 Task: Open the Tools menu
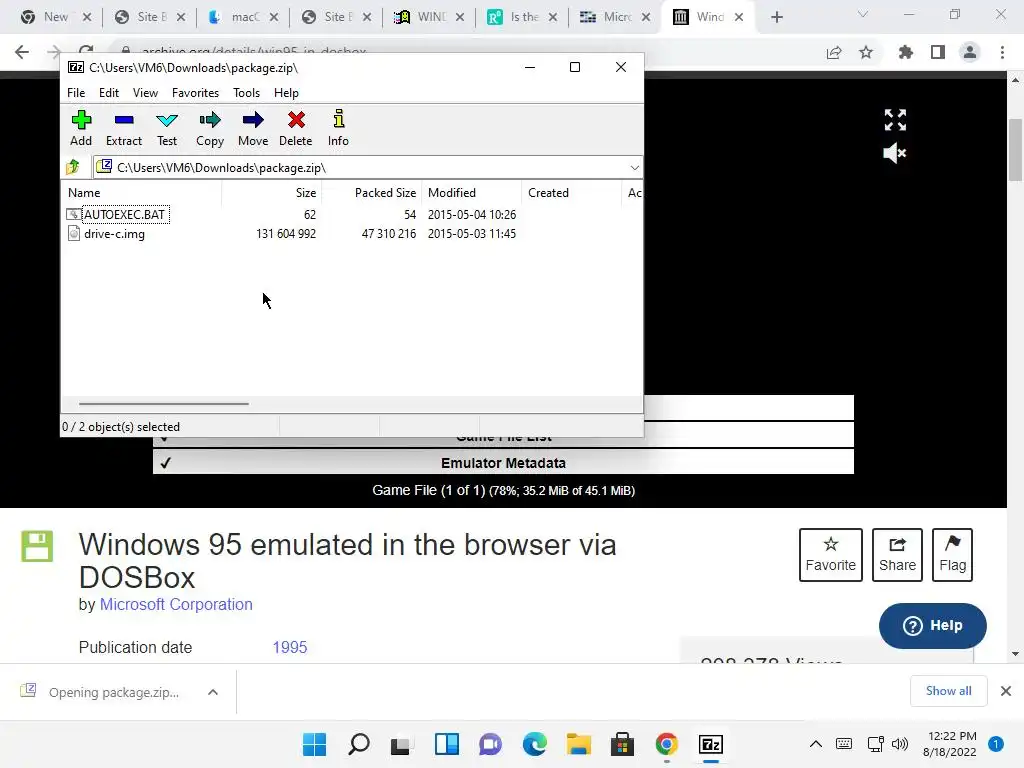[246, 93]
